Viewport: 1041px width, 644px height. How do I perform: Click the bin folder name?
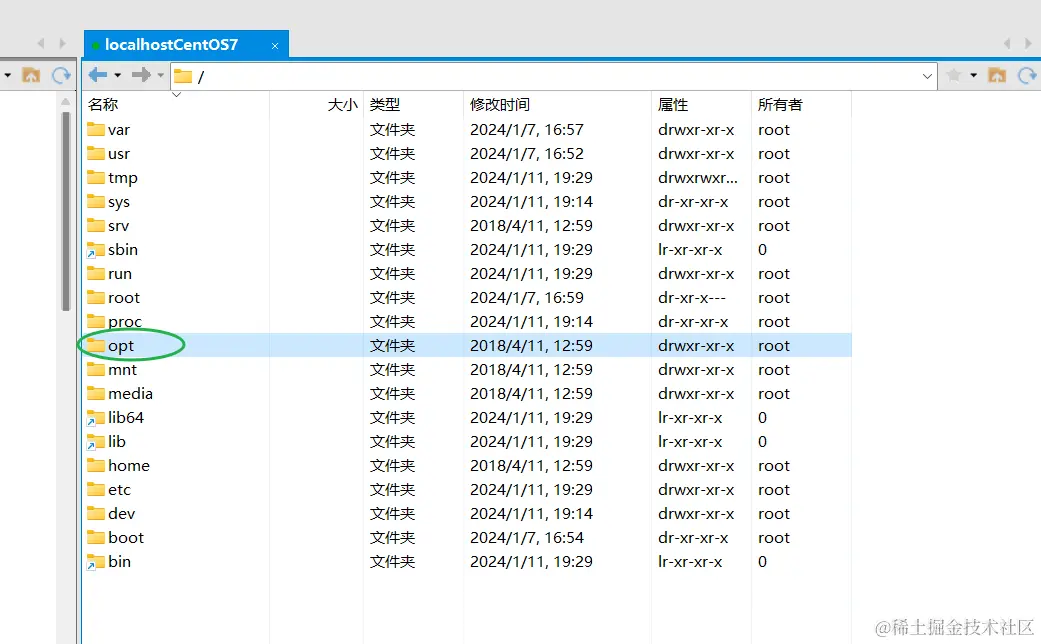[120, 561]
